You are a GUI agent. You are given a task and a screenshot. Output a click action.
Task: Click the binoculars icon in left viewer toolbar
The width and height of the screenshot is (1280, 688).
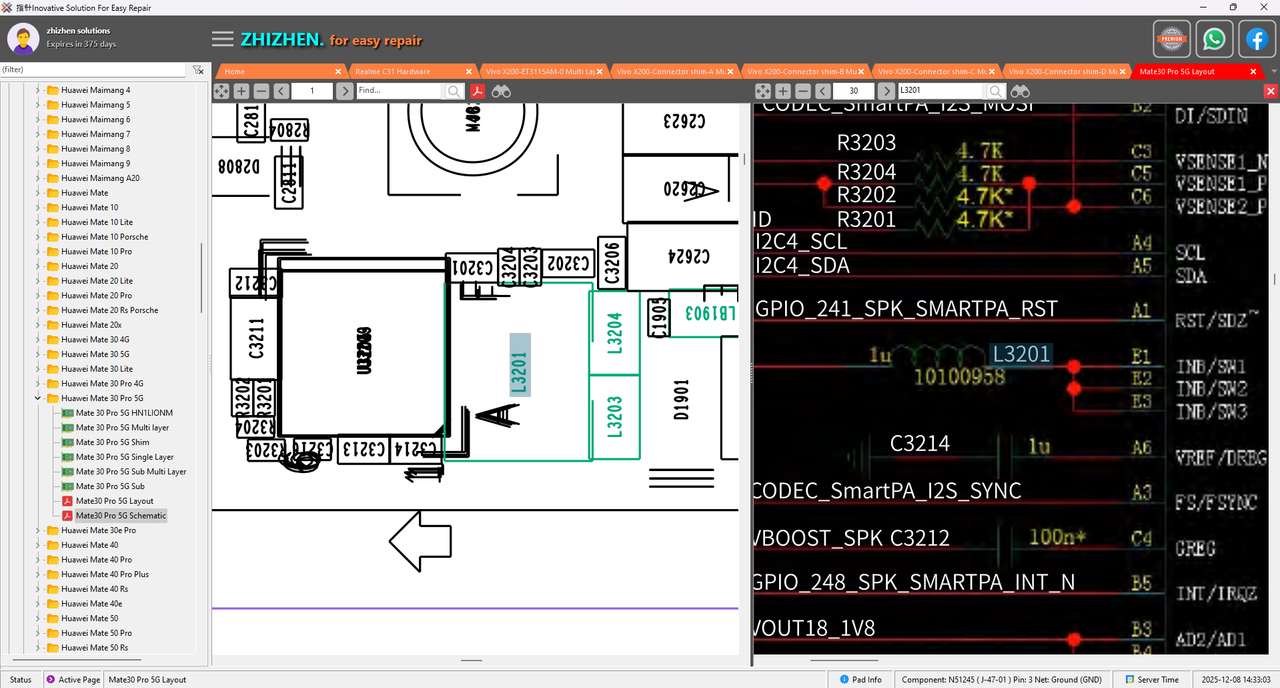(501, 91)
